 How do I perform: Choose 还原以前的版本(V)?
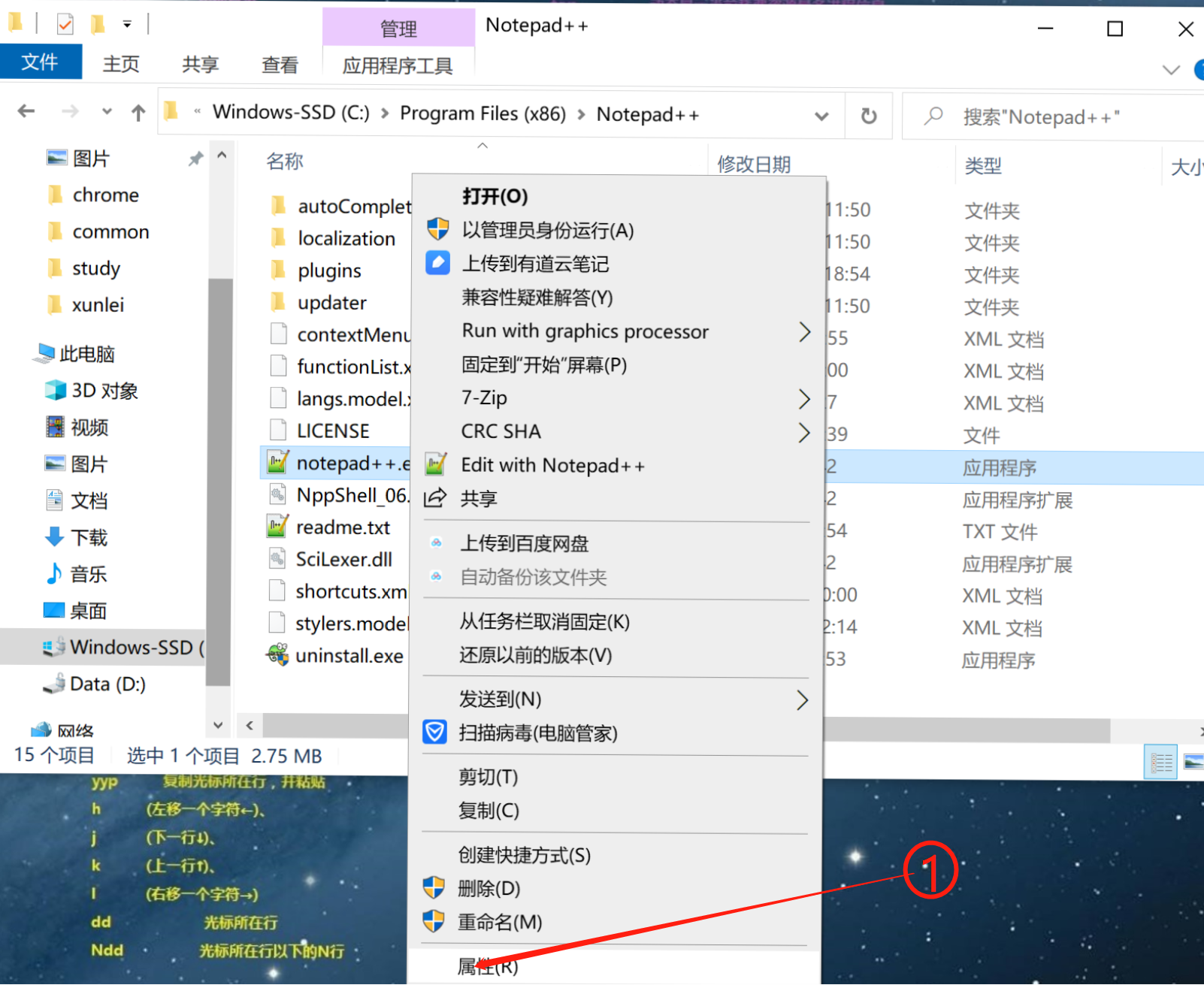(536, 655)
